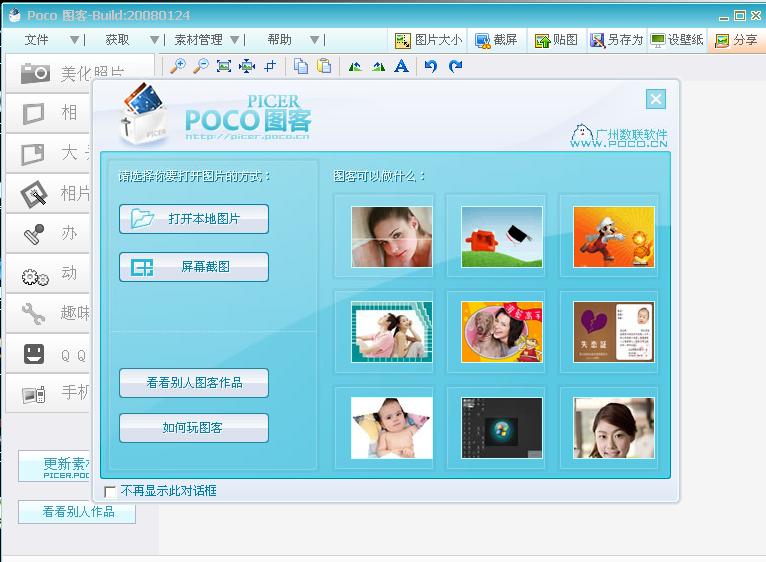Open the red cartoon on grass thumbnail

tap(502, 237)
